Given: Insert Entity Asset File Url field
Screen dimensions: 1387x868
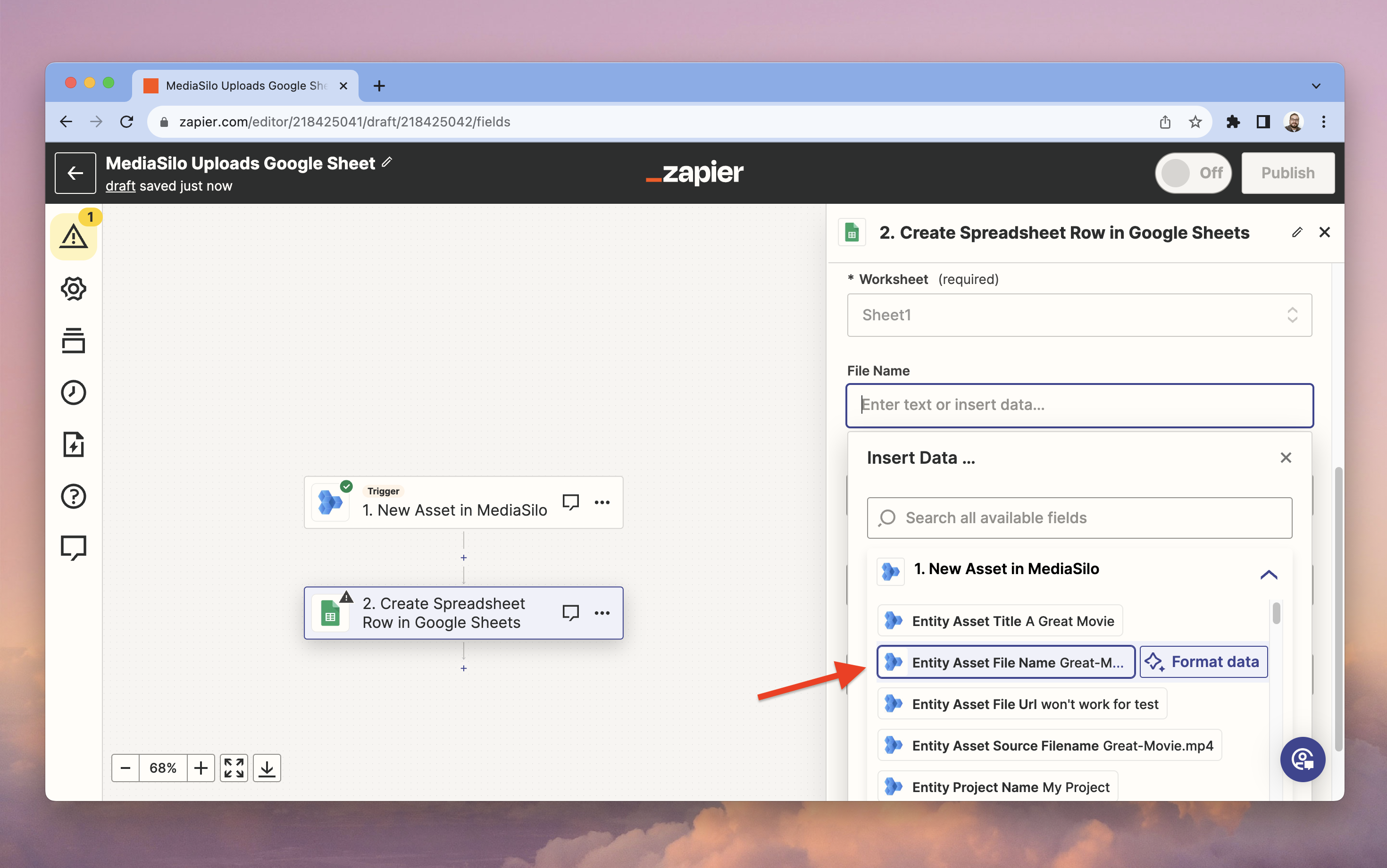Looking at the screenshot, I should pos(1022,703).
